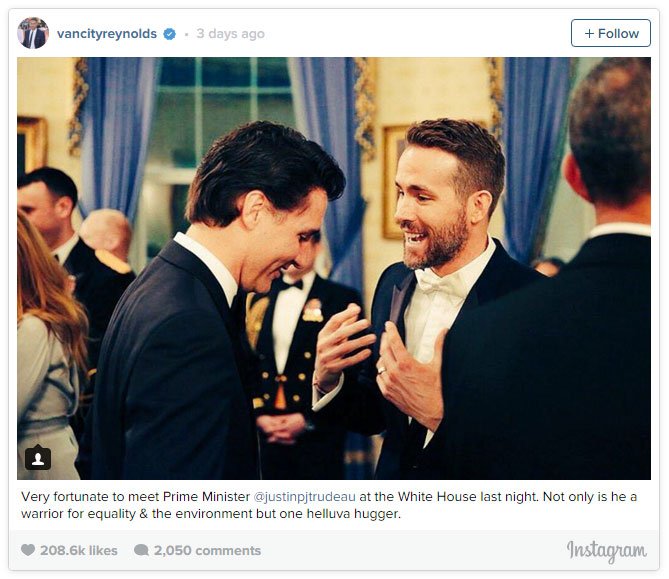Click the comment bubble icon

[141, 550]
